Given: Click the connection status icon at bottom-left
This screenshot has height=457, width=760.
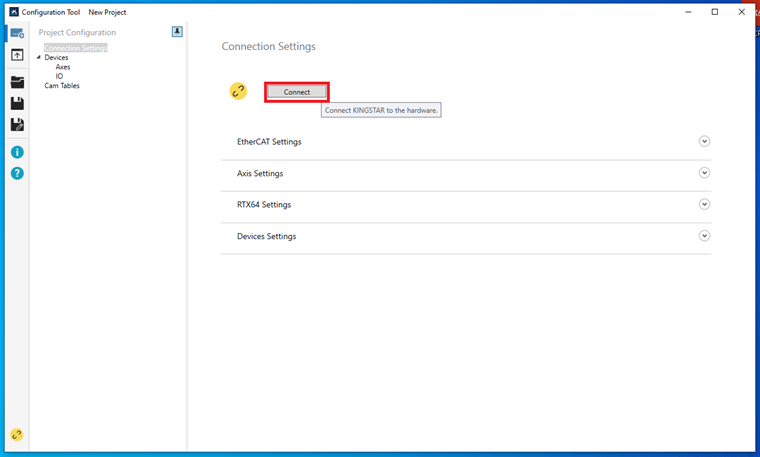Looking at the screenshot, I should [x=16, y=434].
